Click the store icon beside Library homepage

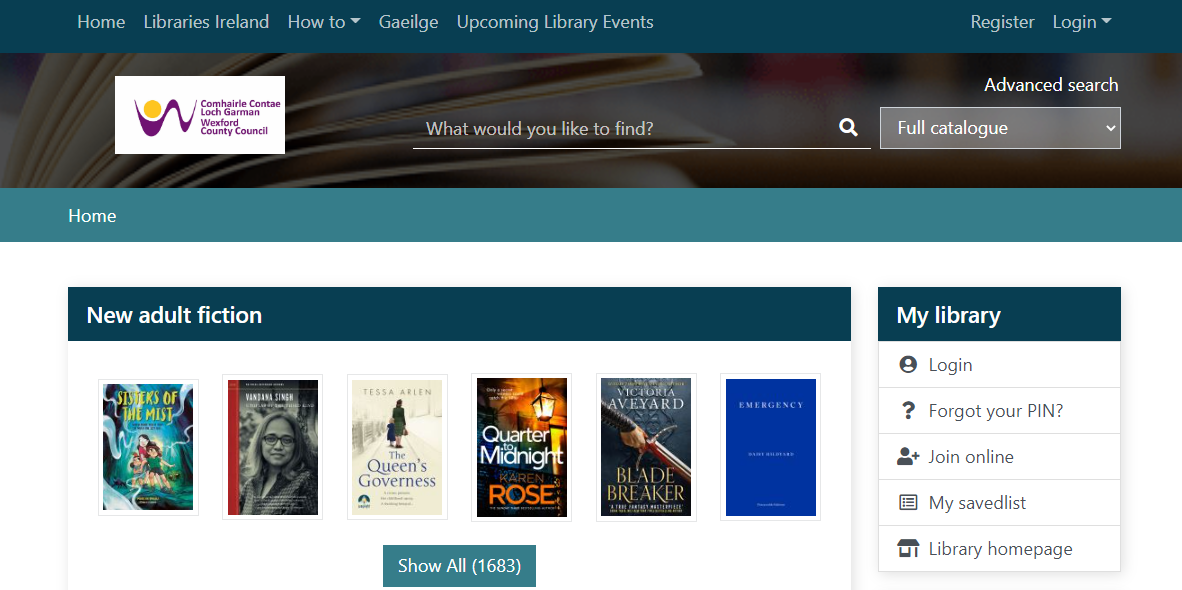(x=908, y=549)
